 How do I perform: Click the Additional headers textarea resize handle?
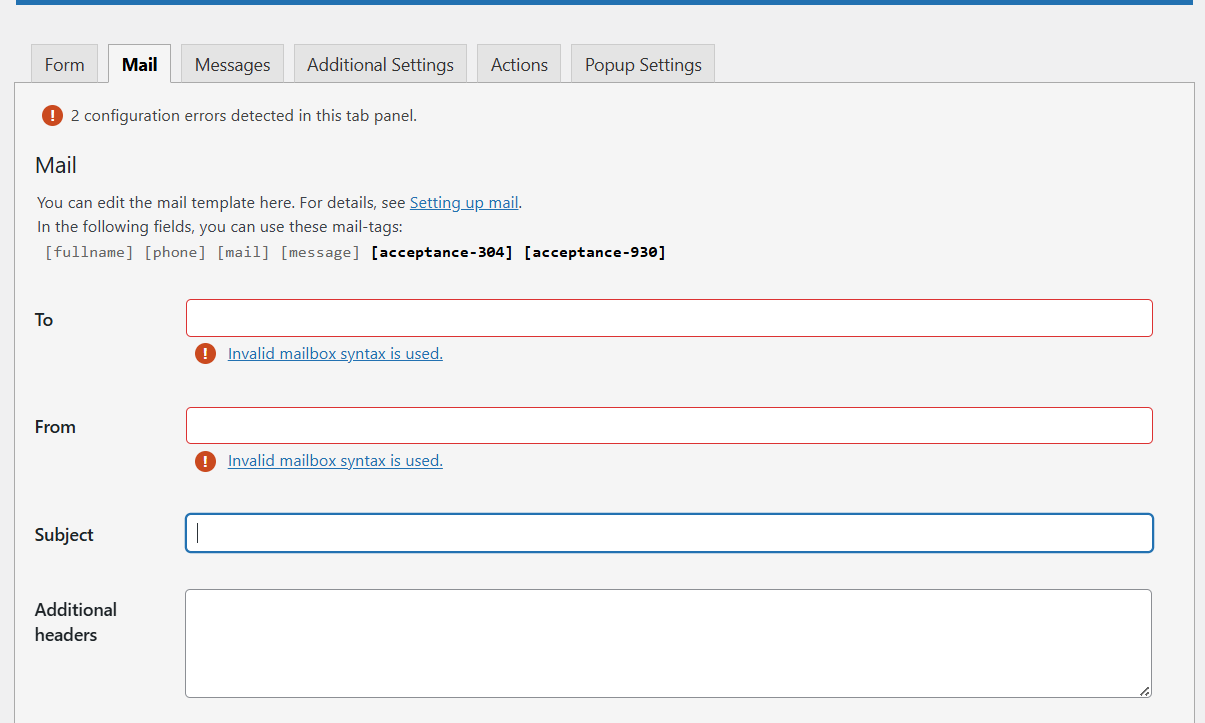1144,690
